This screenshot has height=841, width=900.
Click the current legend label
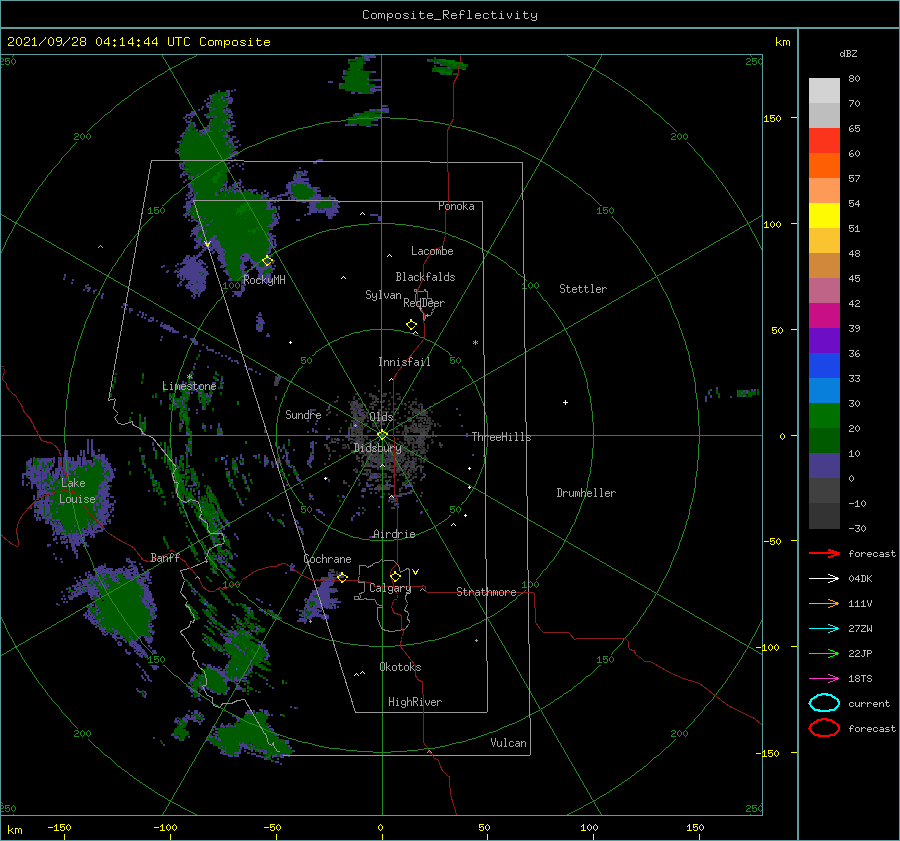[869, 704]
